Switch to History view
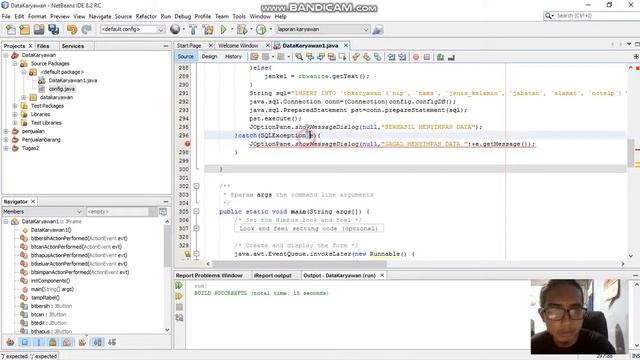The width and height of the screenshot is (640, 360). [x=233, y=57]
